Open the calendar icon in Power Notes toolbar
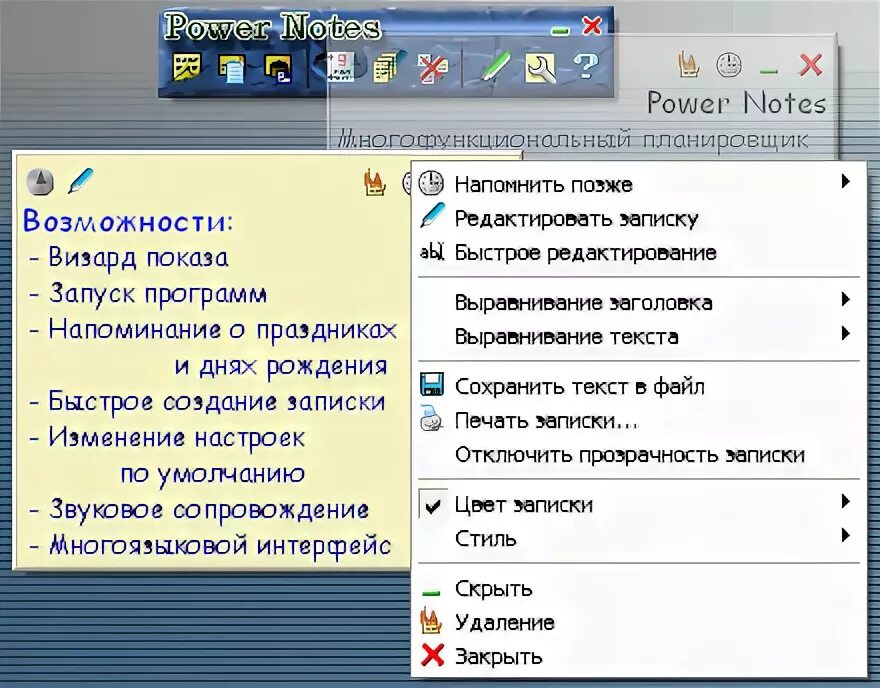Image resolution: width=880 pixels, height=688 pixels. (340, 67)
